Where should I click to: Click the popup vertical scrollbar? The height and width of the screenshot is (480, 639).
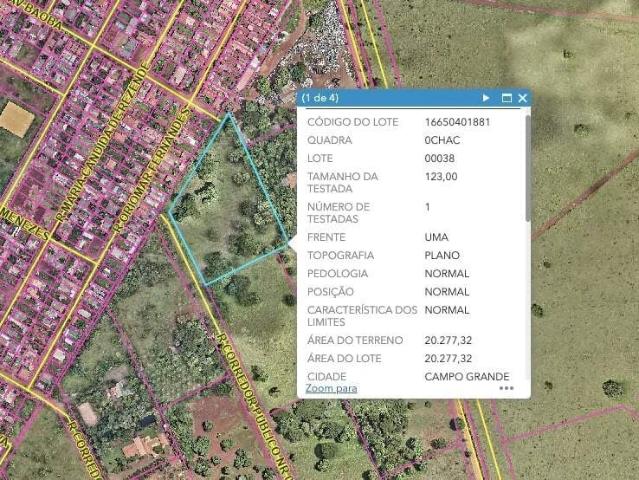(x=528, y=169)
